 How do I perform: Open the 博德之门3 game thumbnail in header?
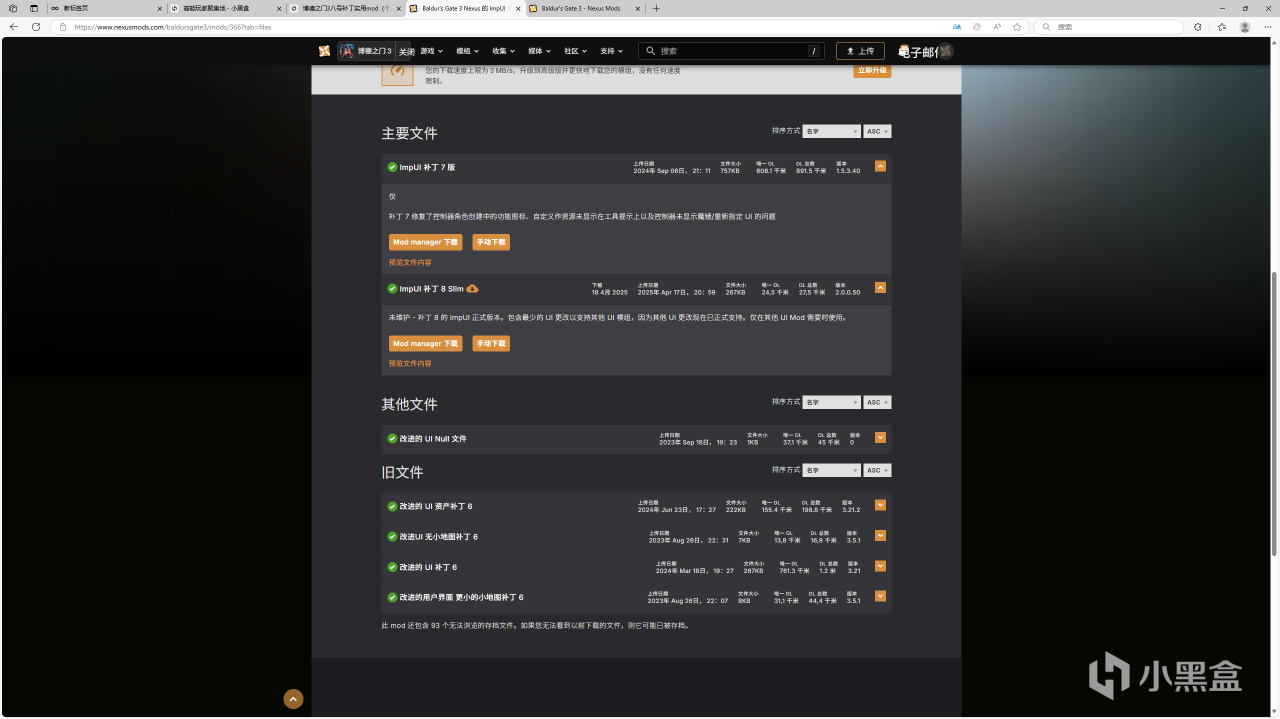point(347,51)
